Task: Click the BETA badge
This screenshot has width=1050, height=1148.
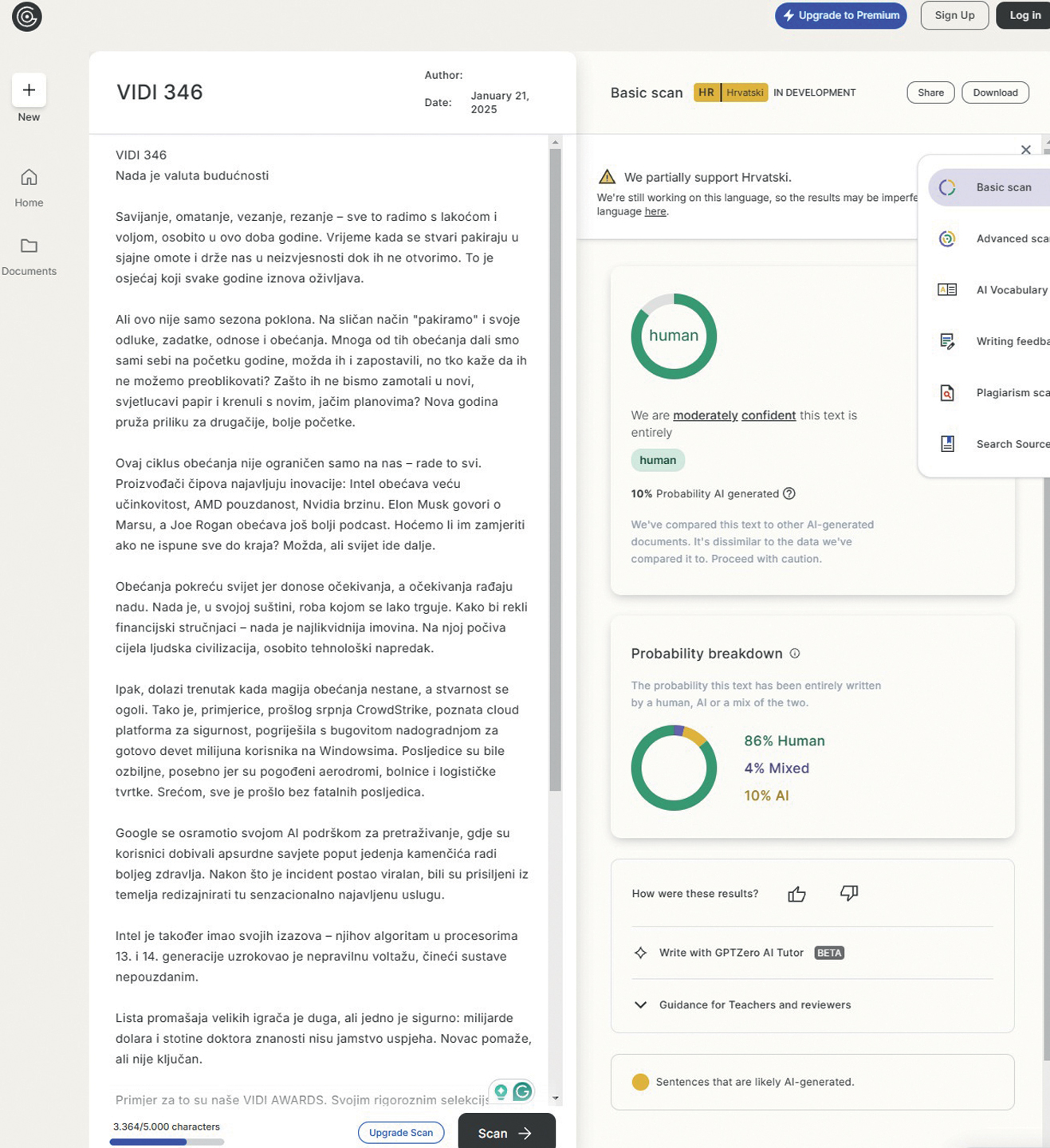Action: coord(829,953)
